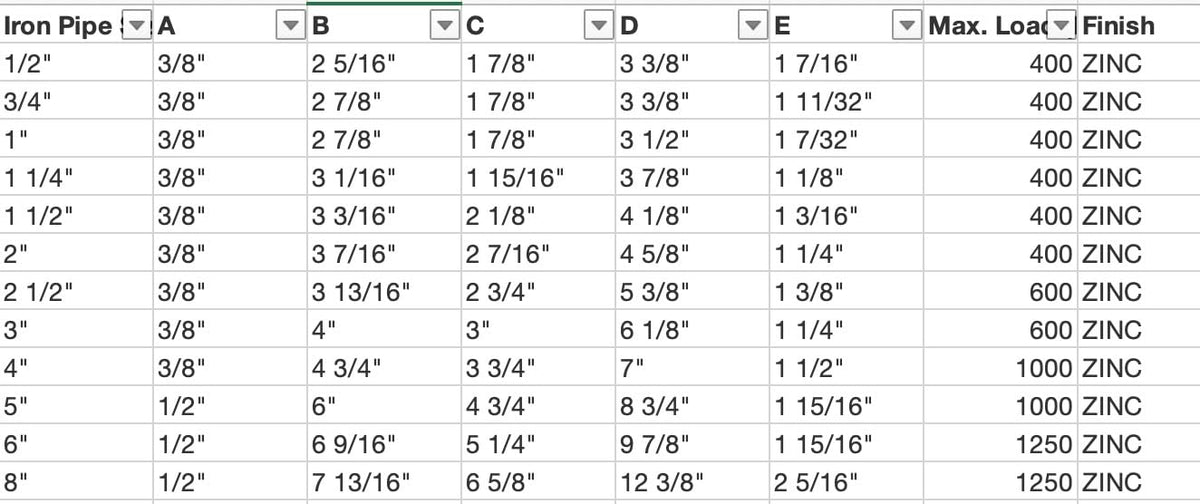1200x504 pixels.
Task: Select the 9 7/8" cell in column D
Action: 692,444
